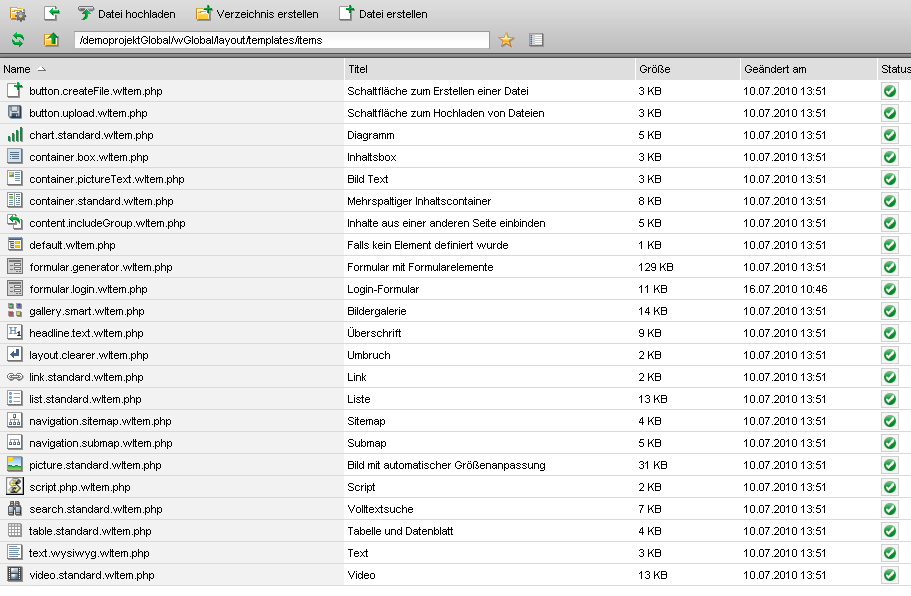The height and width of the screenshot is (596, 911).
Task: Sort by Name column header arrow
Action: pyautogui.click(x=41, y=69)
